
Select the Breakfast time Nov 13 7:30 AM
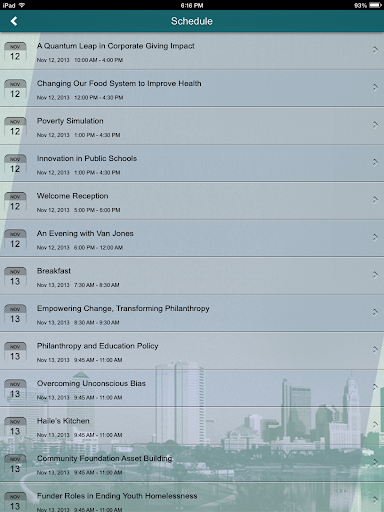[78, 285]
